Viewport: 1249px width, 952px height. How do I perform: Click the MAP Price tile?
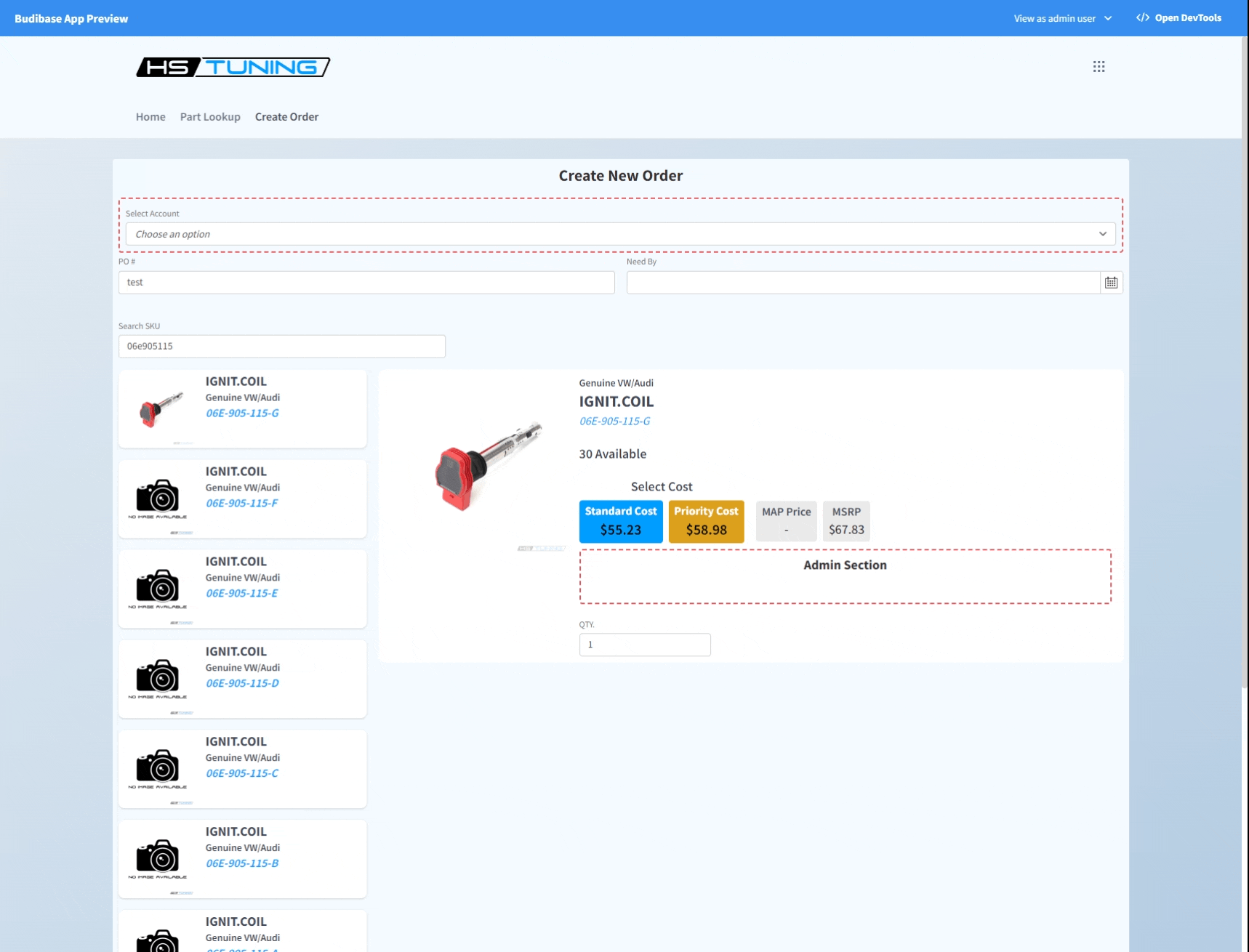786,522
